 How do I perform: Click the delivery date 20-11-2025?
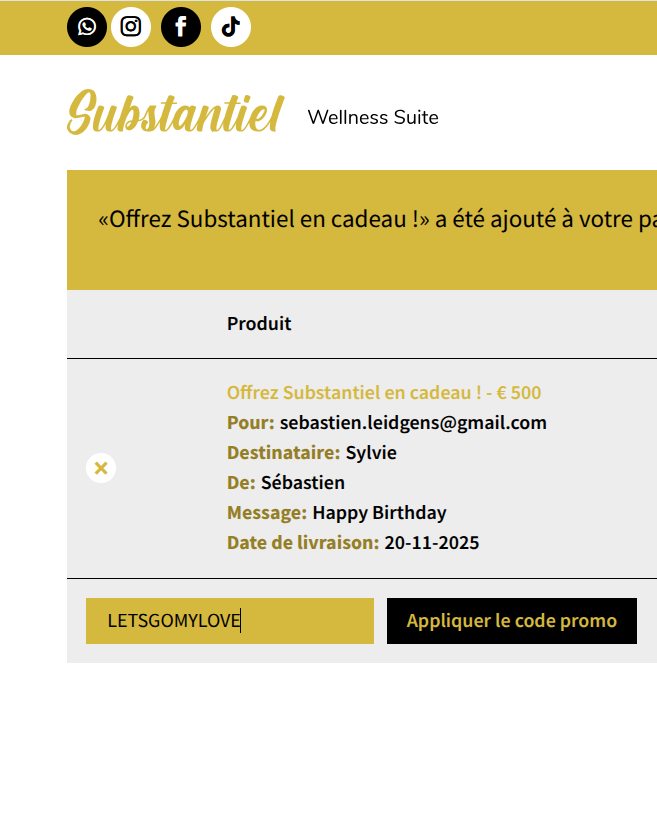pyautogui.click(x=431, y=542)
